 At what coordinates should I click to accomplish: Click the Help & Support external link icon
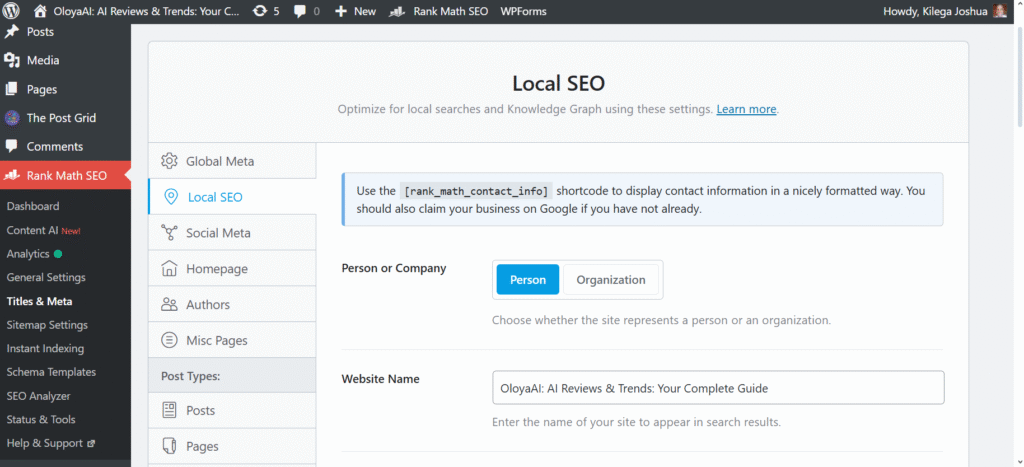[x=91, y=443]
